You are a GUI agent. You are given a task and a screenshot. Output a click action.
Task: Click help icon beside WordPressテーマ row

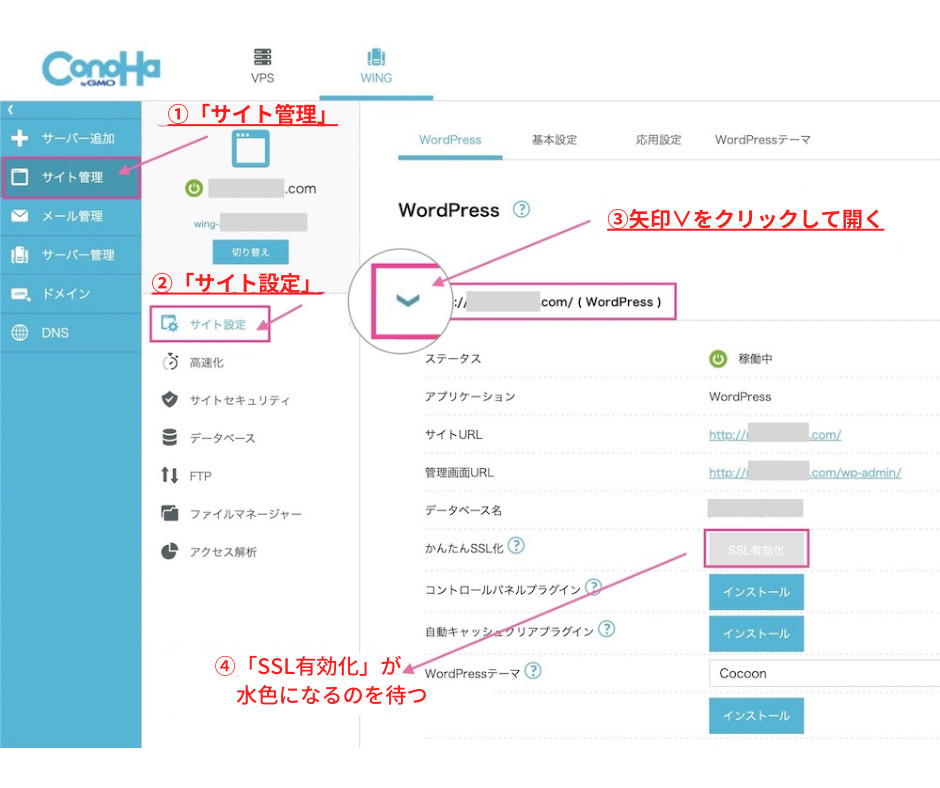coord(533,670)
